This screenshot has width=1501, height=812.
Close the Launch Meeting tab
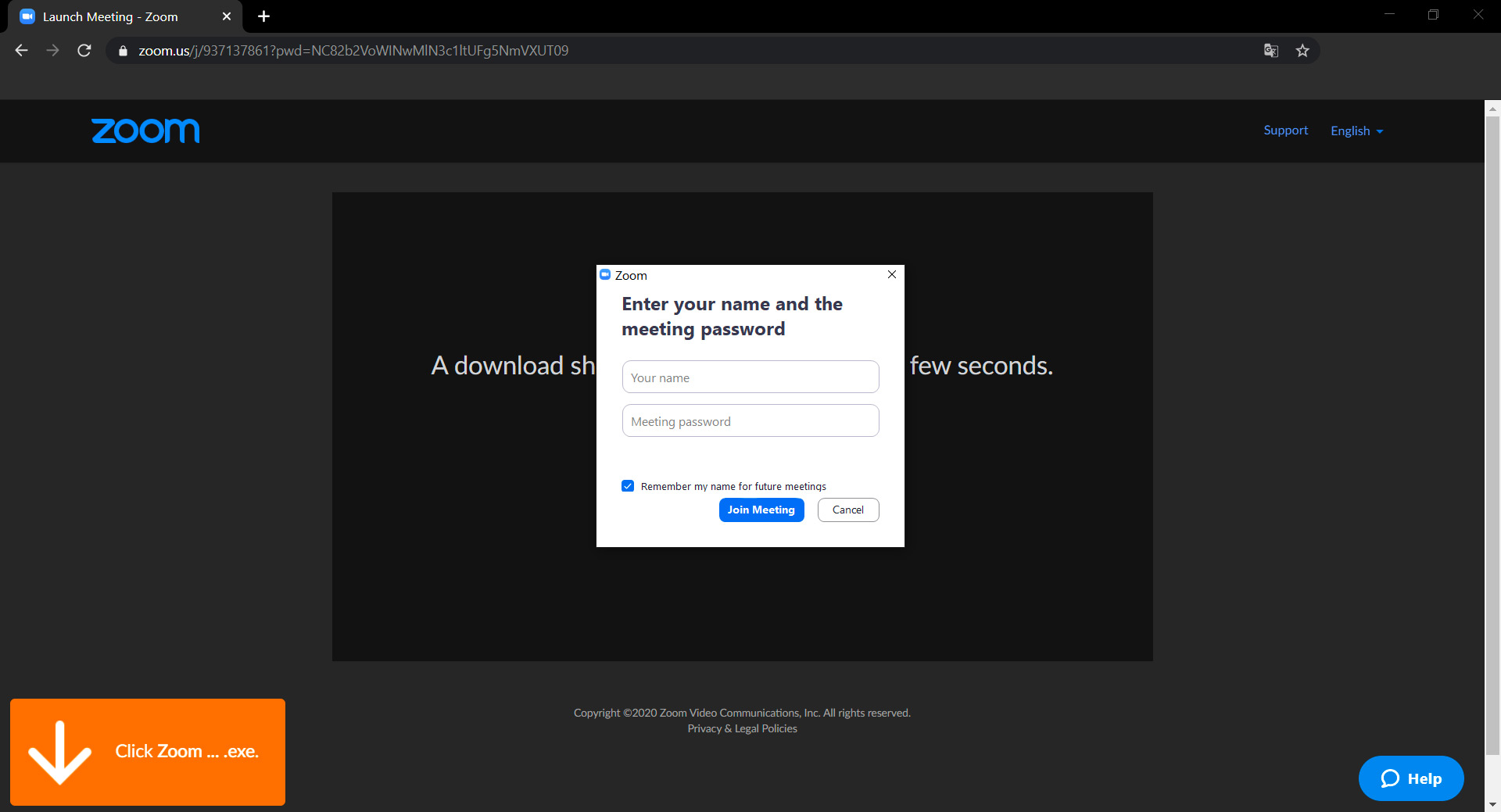[227, 16]
